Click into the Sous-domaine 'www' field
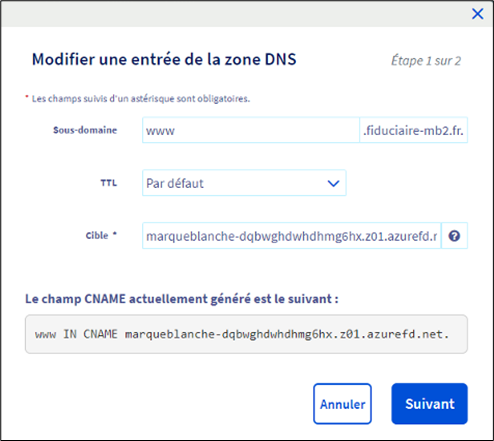This screenshot has width=494, height=441. (x=251, y=130)
